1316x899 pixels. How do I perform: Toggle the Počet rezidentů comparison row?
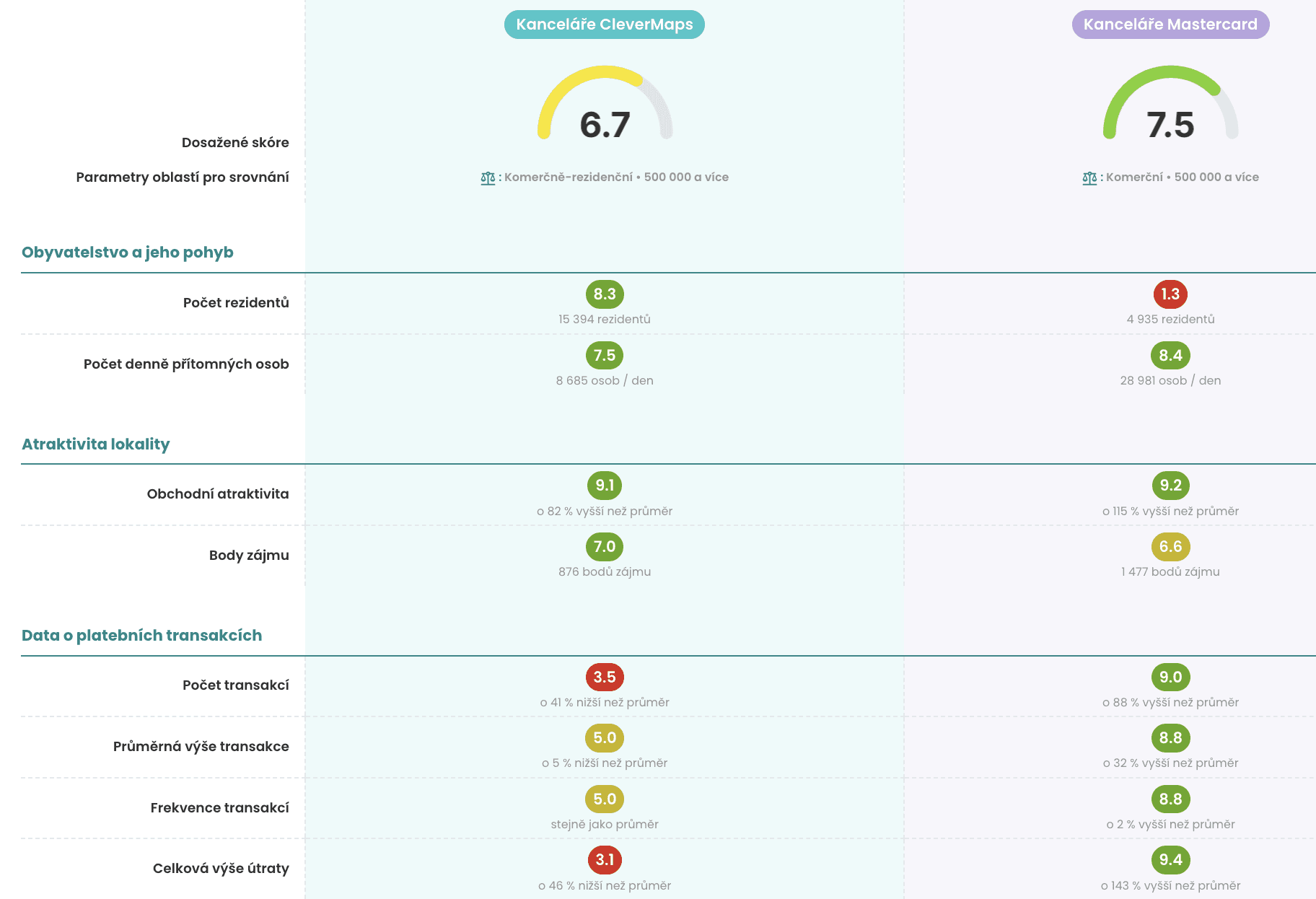tap(235, 303)
